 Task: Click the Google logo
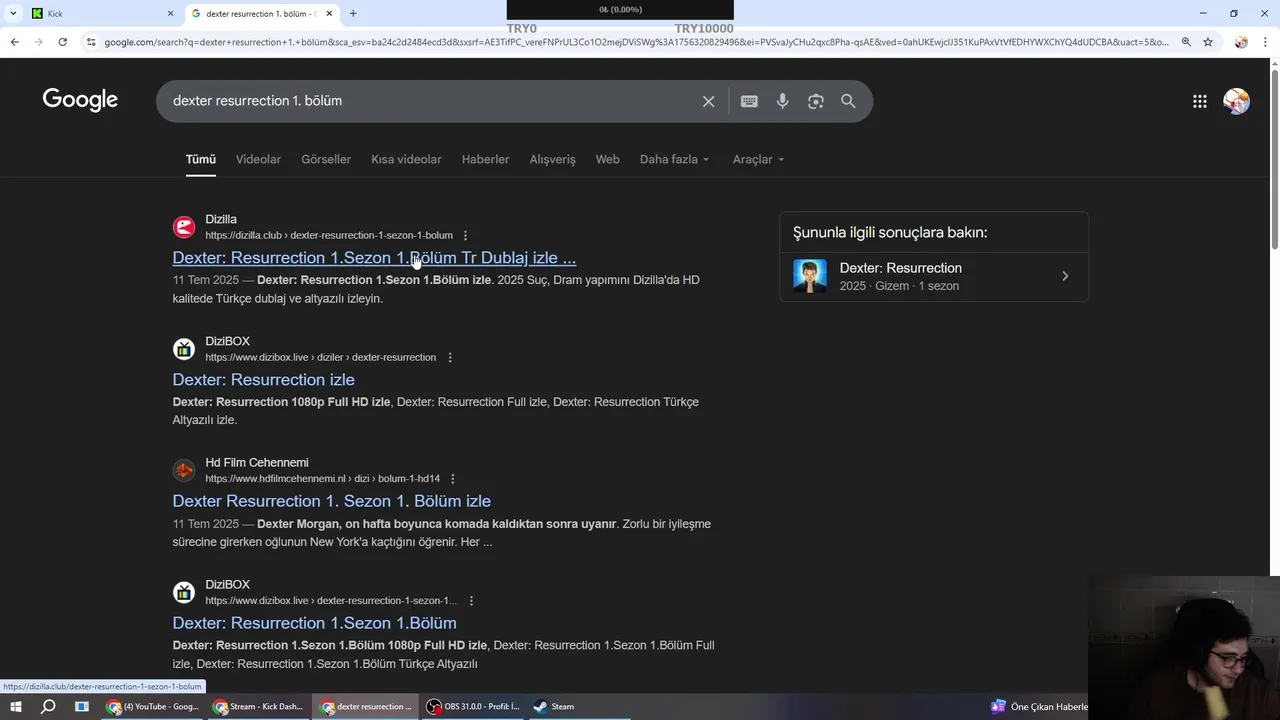click(x=80, y=100)
